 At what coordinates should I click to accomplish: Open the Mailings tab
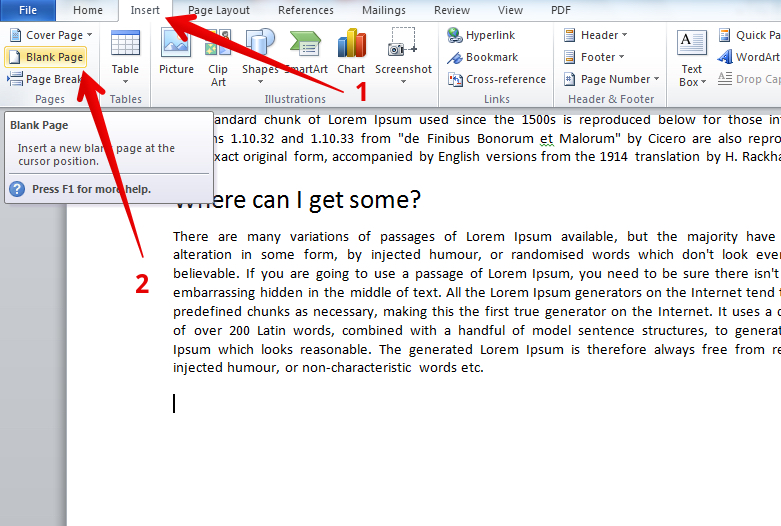[x=384, y=10]
